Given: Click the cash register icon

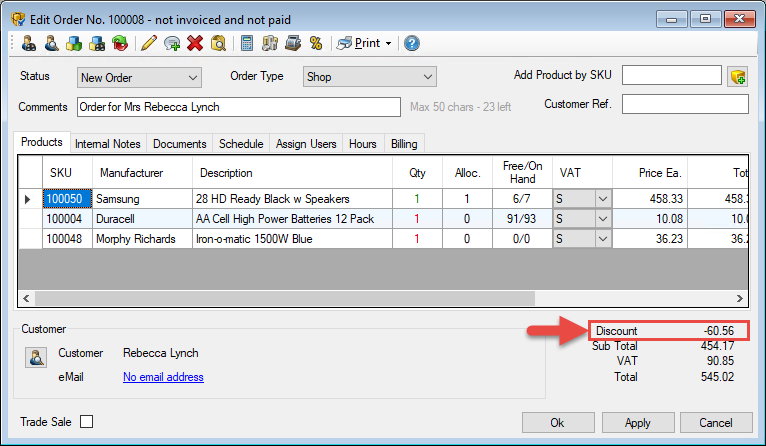Looking at the screenshot, I should click(x=293, y=43).
